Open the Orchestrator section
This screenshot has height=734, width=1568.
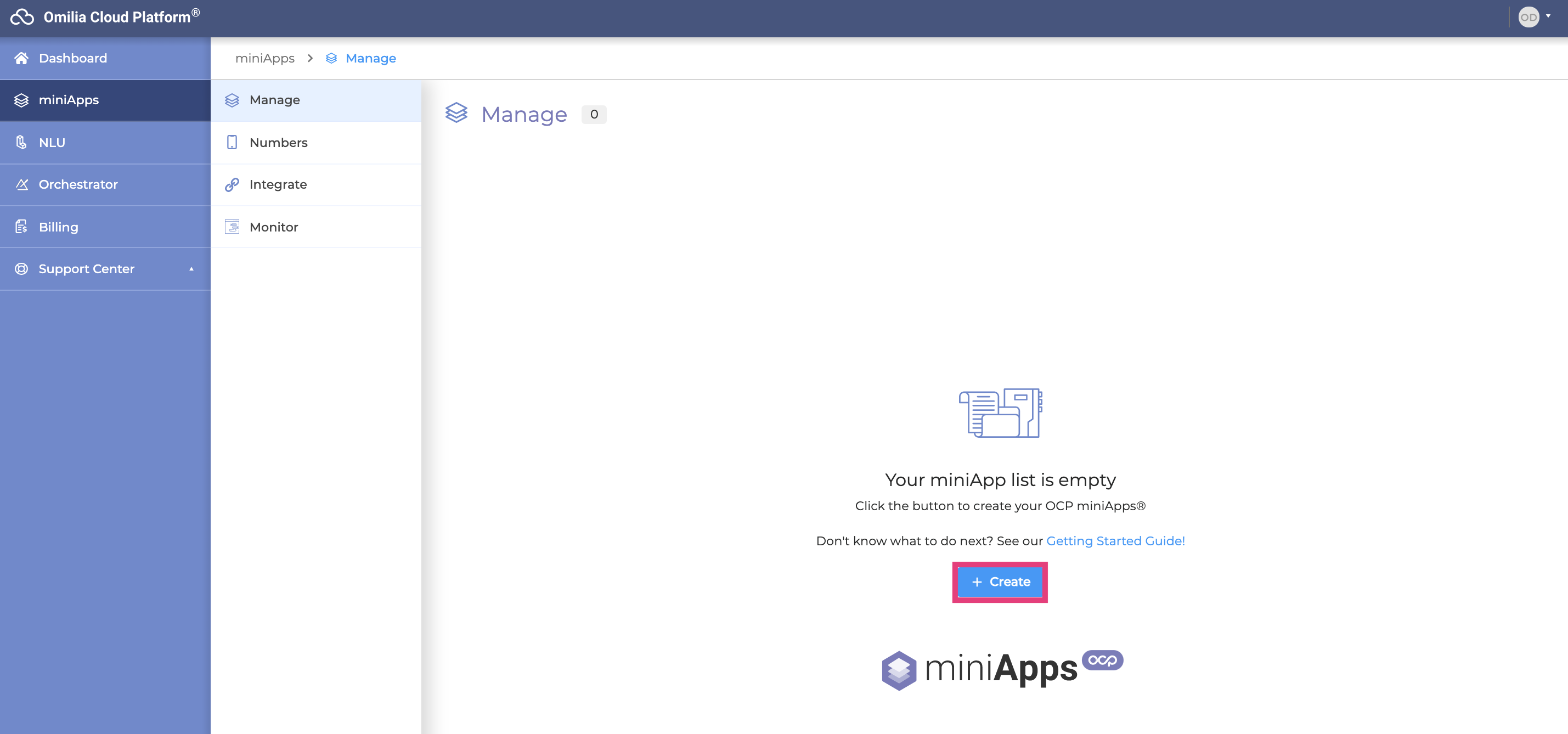105,184
